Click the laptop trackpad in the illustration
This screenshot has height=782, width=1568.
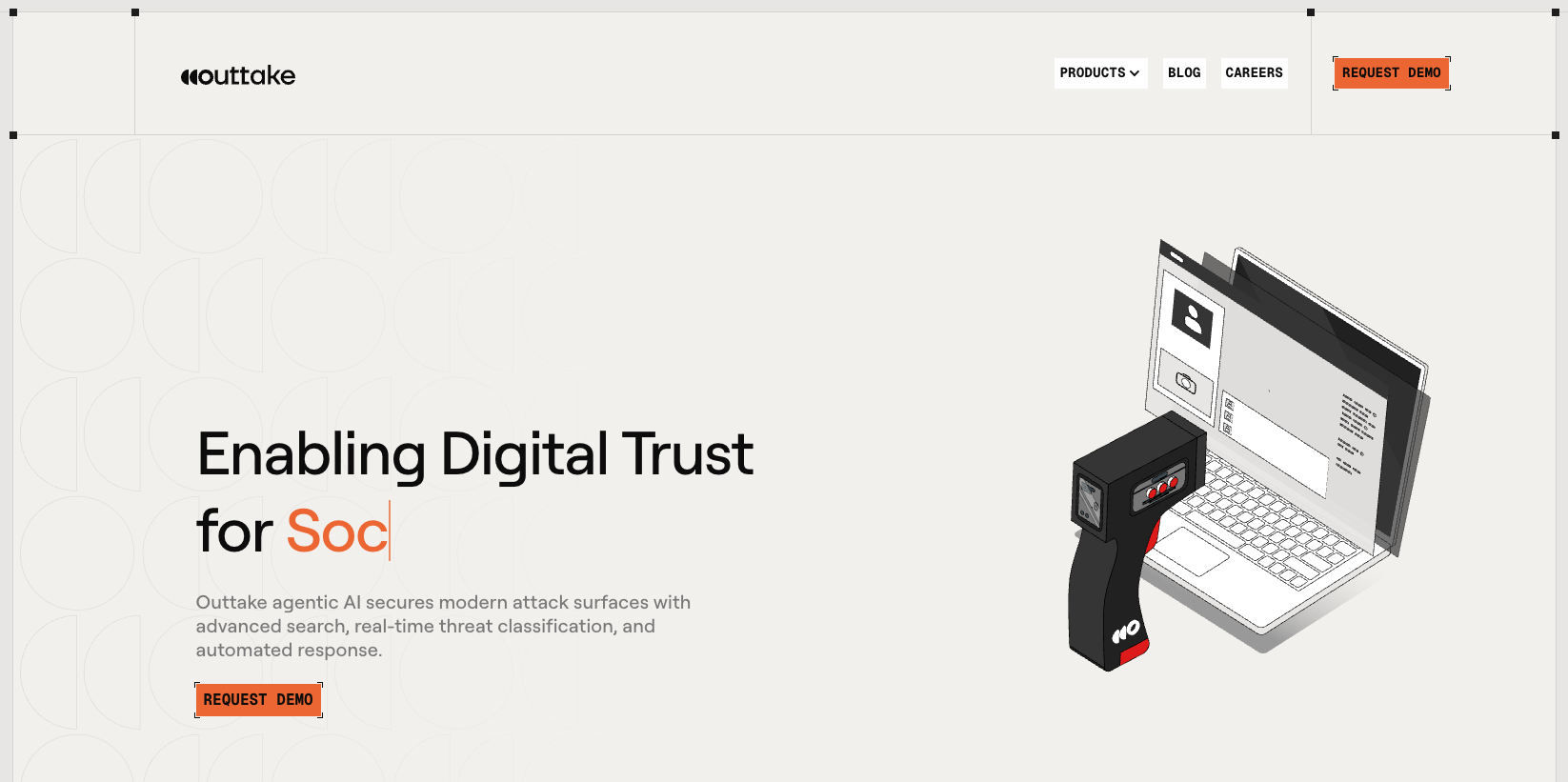[x=1191, y=551]
